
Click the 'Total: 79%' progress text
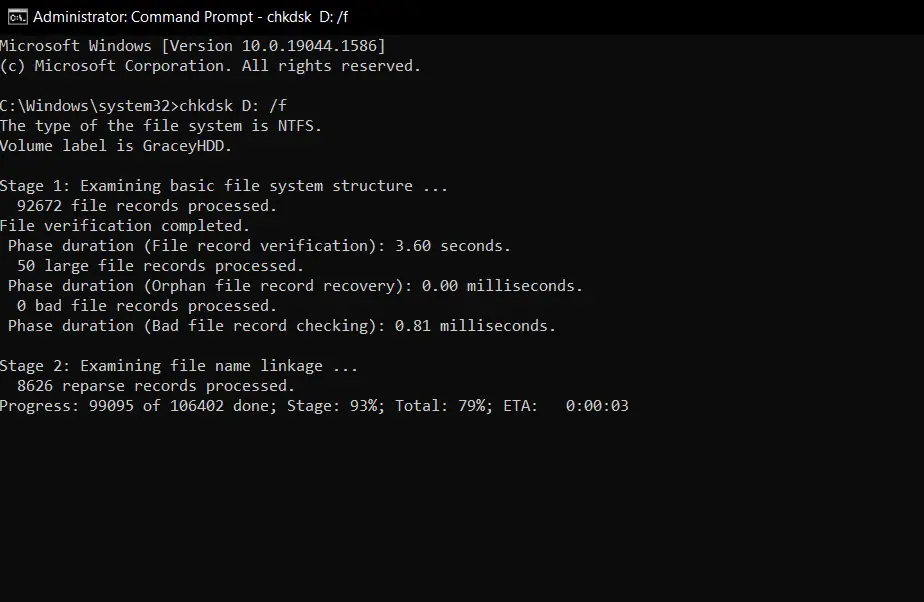pyautogui.click(x=443, y=406)
